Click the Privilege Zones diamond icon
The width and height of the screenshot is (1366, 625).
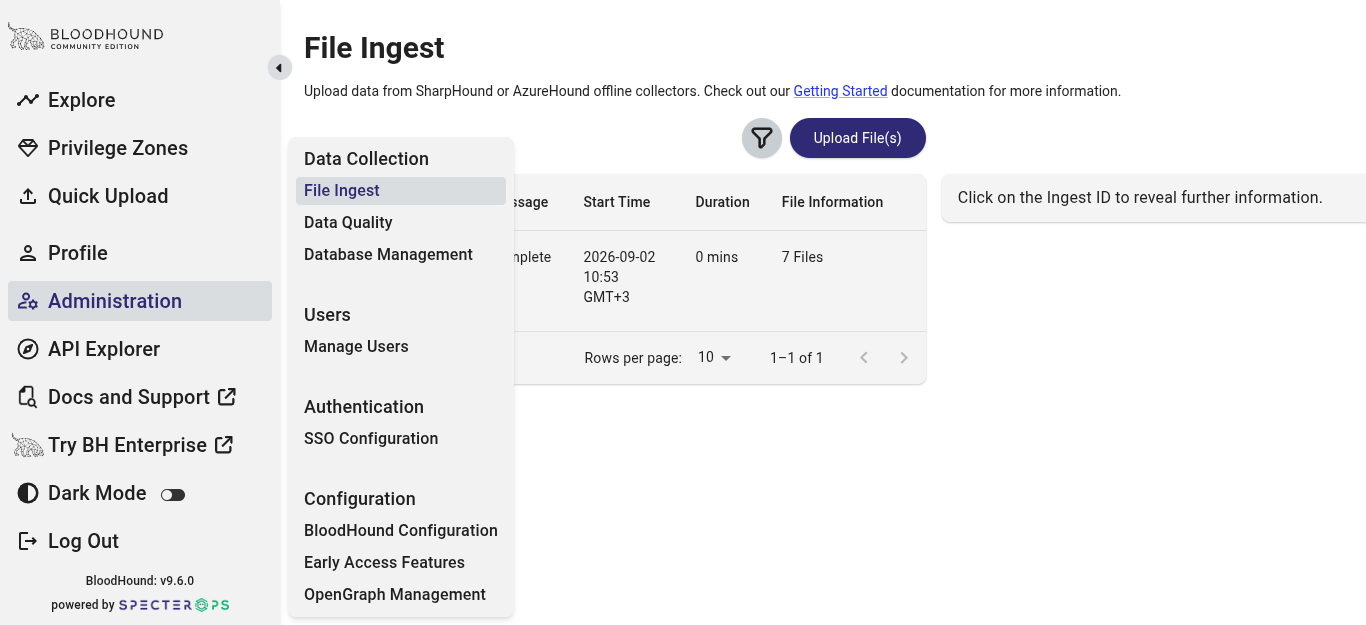pos(28,148)
